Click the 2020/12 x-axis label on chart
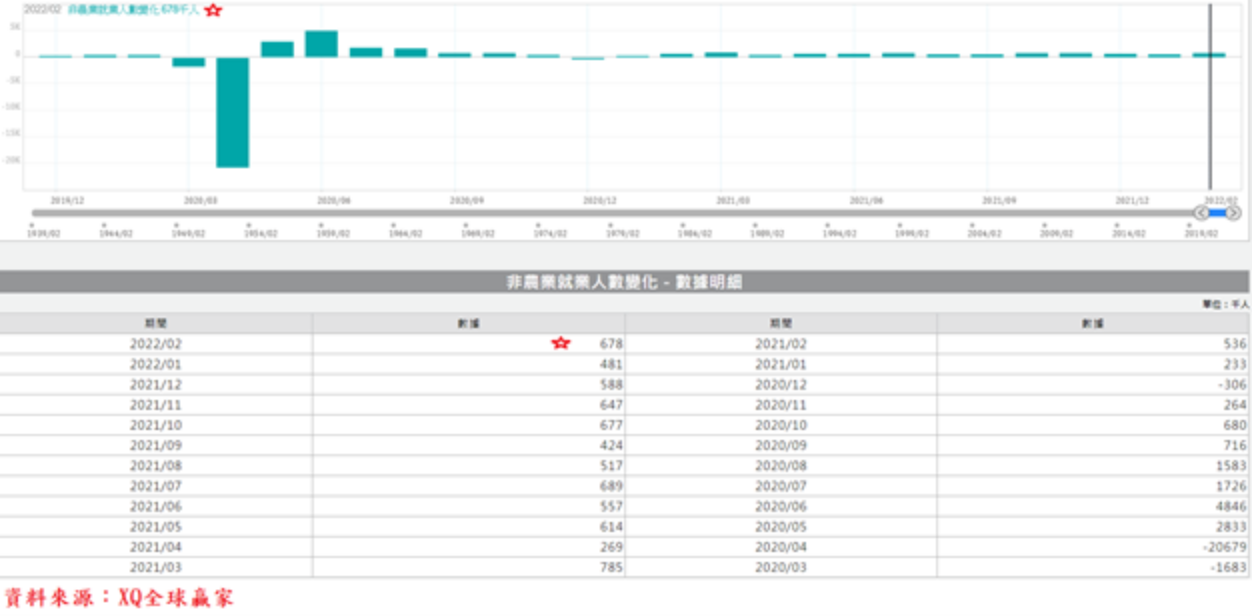Image resolution: width=1252 pixels, height=616 pixels. click(x=600, y=200)
